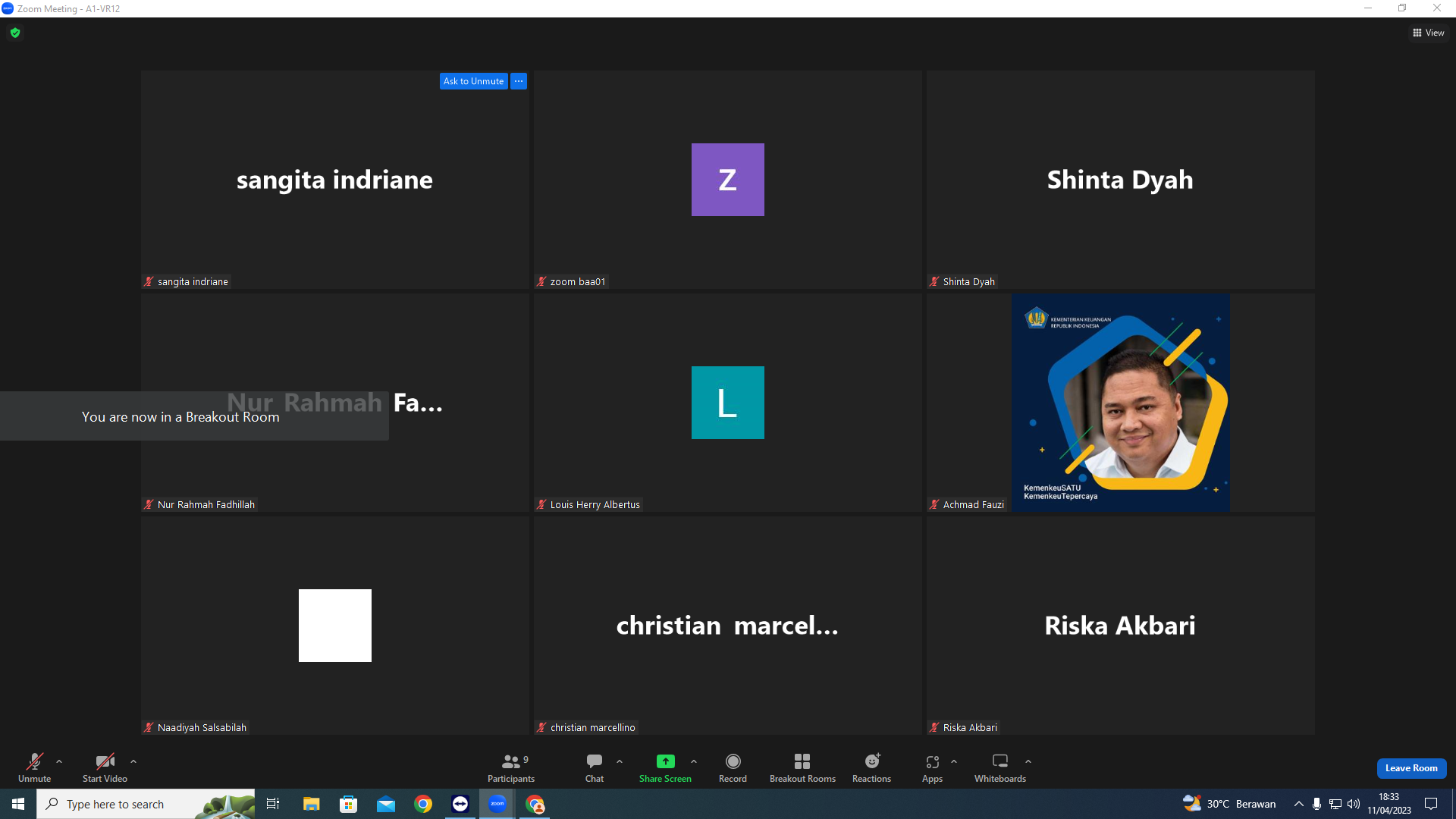Switch to the Zoom taskbar icon

pos(497,804)
